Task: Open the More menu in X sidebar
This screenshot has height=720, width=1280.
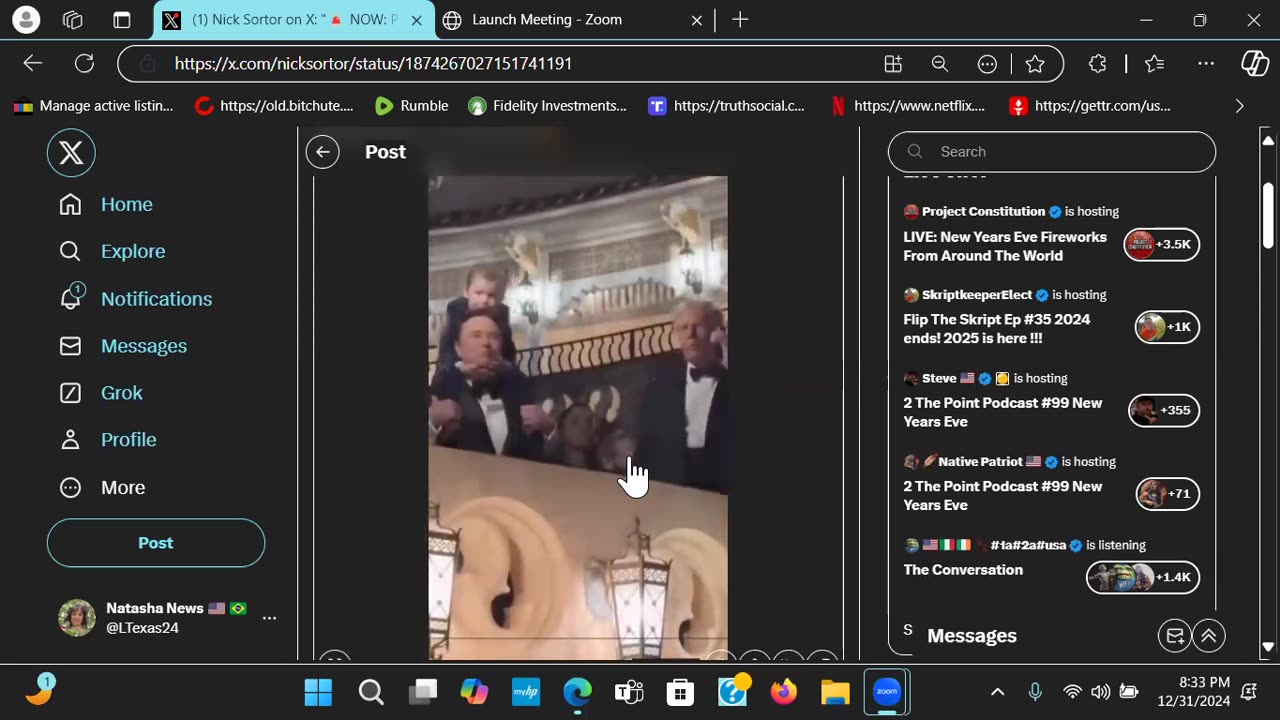Action: [102, 487]
